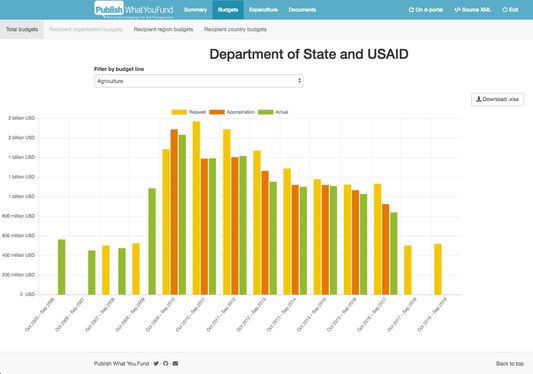This screenshot has width=533, height=374.
Task: Click the Source XML code icon
Action: [x=457, y=10]
